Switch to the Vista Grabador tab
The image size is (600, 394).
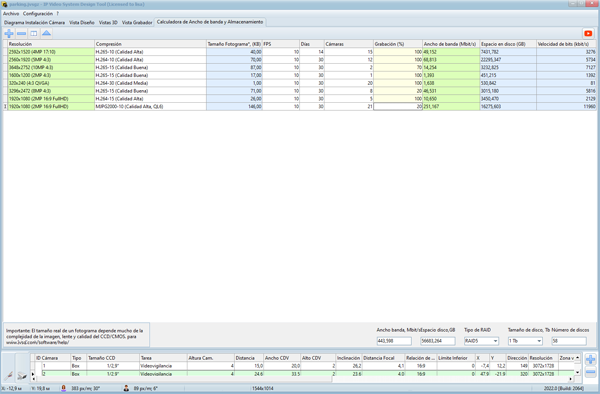click(137, 23)
